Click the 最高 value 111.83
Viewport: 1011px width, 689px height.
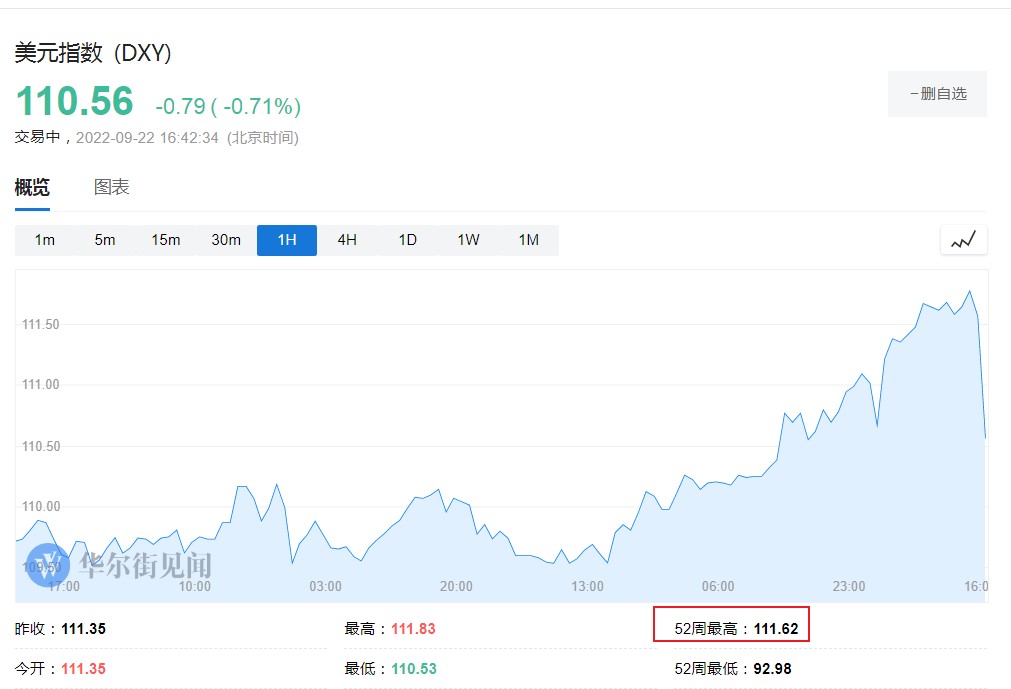point(413,629)
